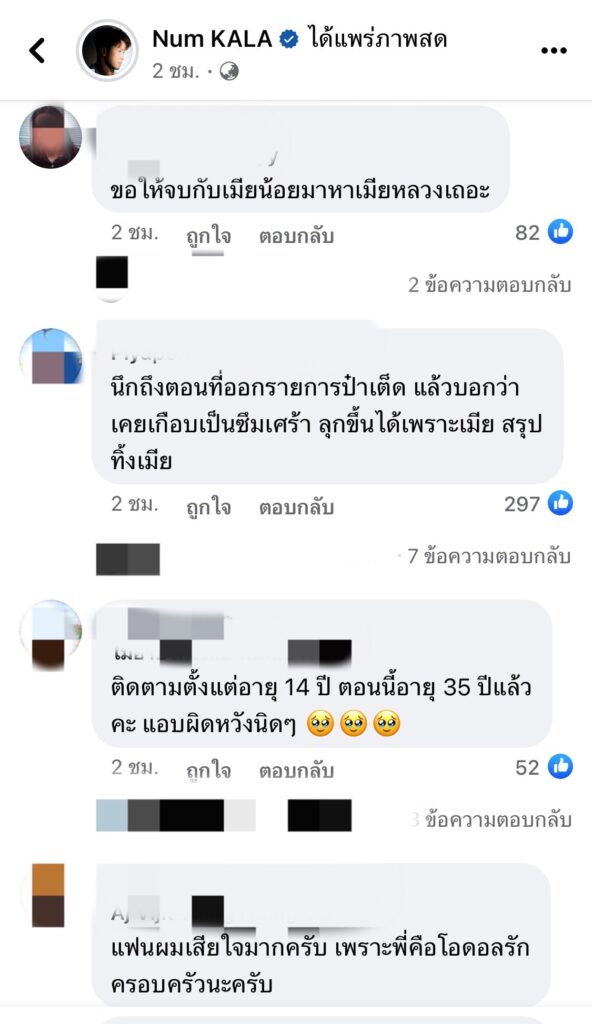Tap the globe public visibility icon

(229, 71)
